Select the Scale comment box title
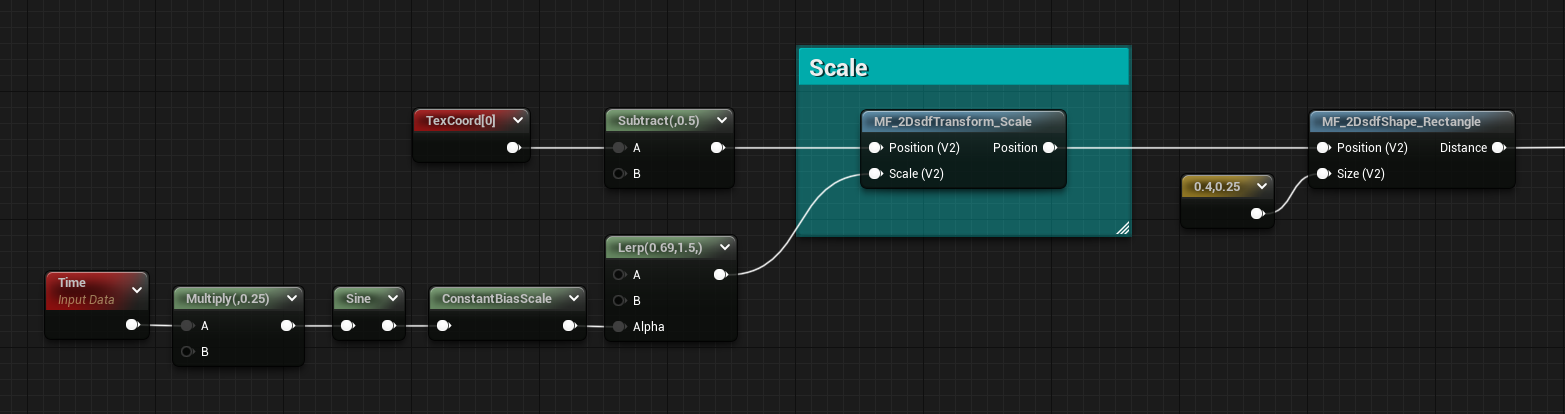This screenshot has height=414, width=1565. [x=838, y=68]
